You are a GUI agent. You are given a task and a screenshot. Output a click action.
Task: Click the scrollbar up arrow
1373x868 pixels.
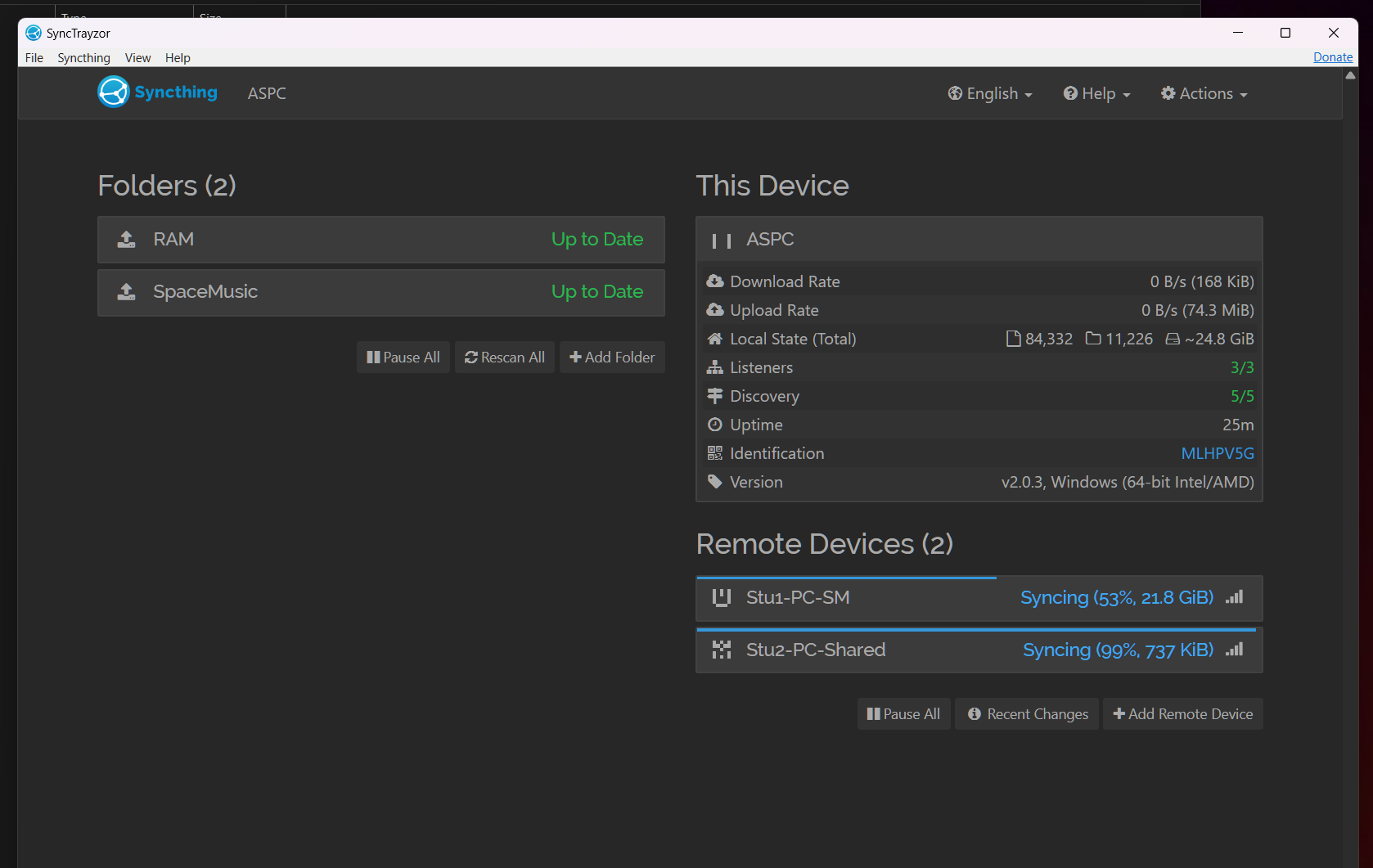[1350, 75]
